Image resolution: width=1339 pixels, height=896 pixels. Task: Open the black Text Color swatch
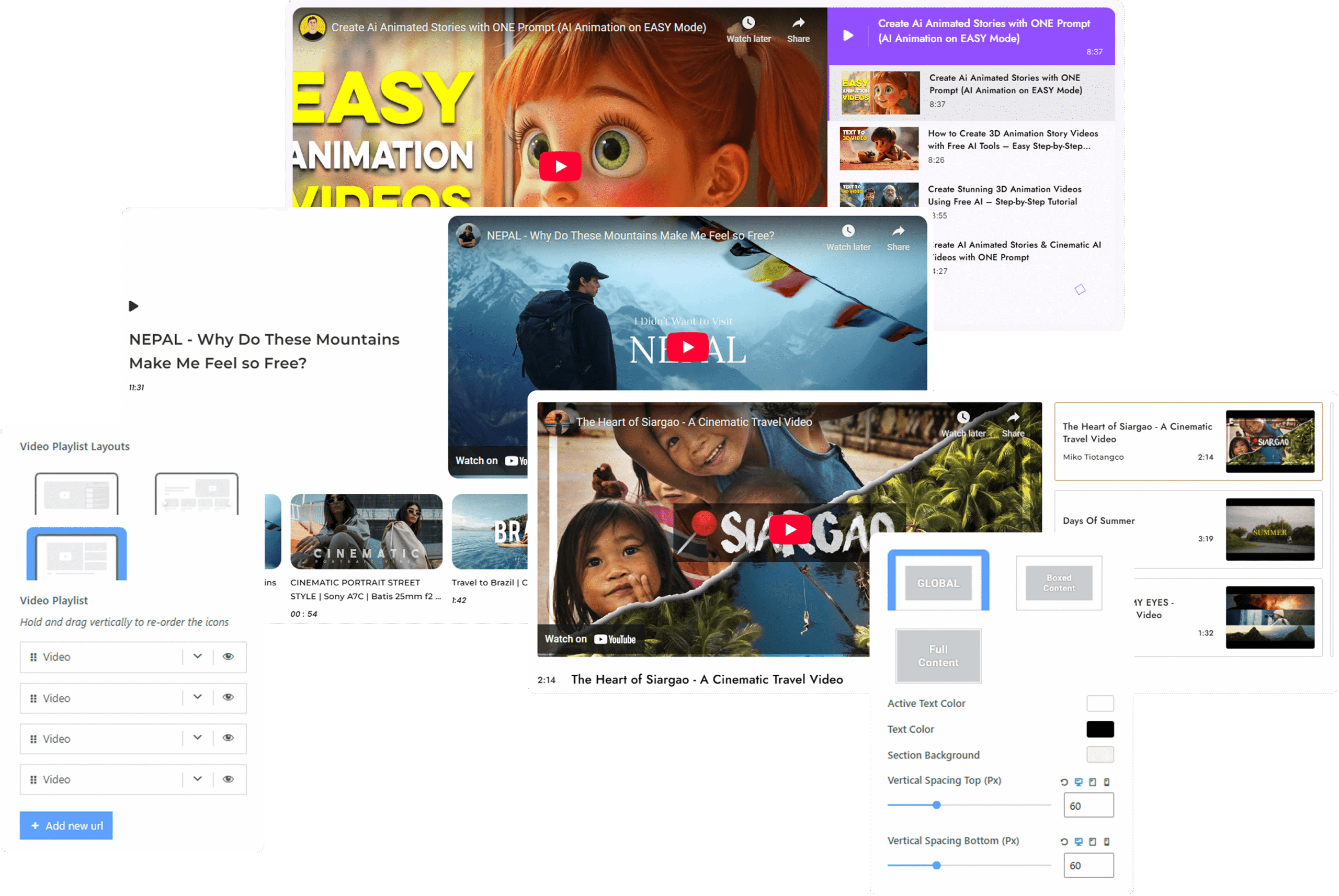[x=1099, y=730]
